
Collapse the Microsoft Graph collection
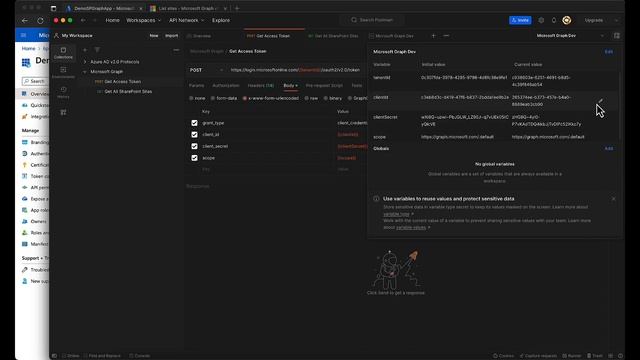[85, 71]
